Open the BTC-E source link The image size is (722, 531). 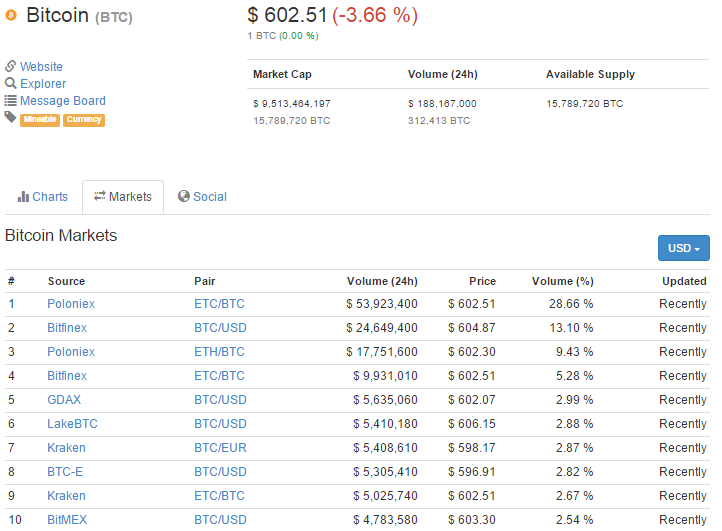[65, 472]
